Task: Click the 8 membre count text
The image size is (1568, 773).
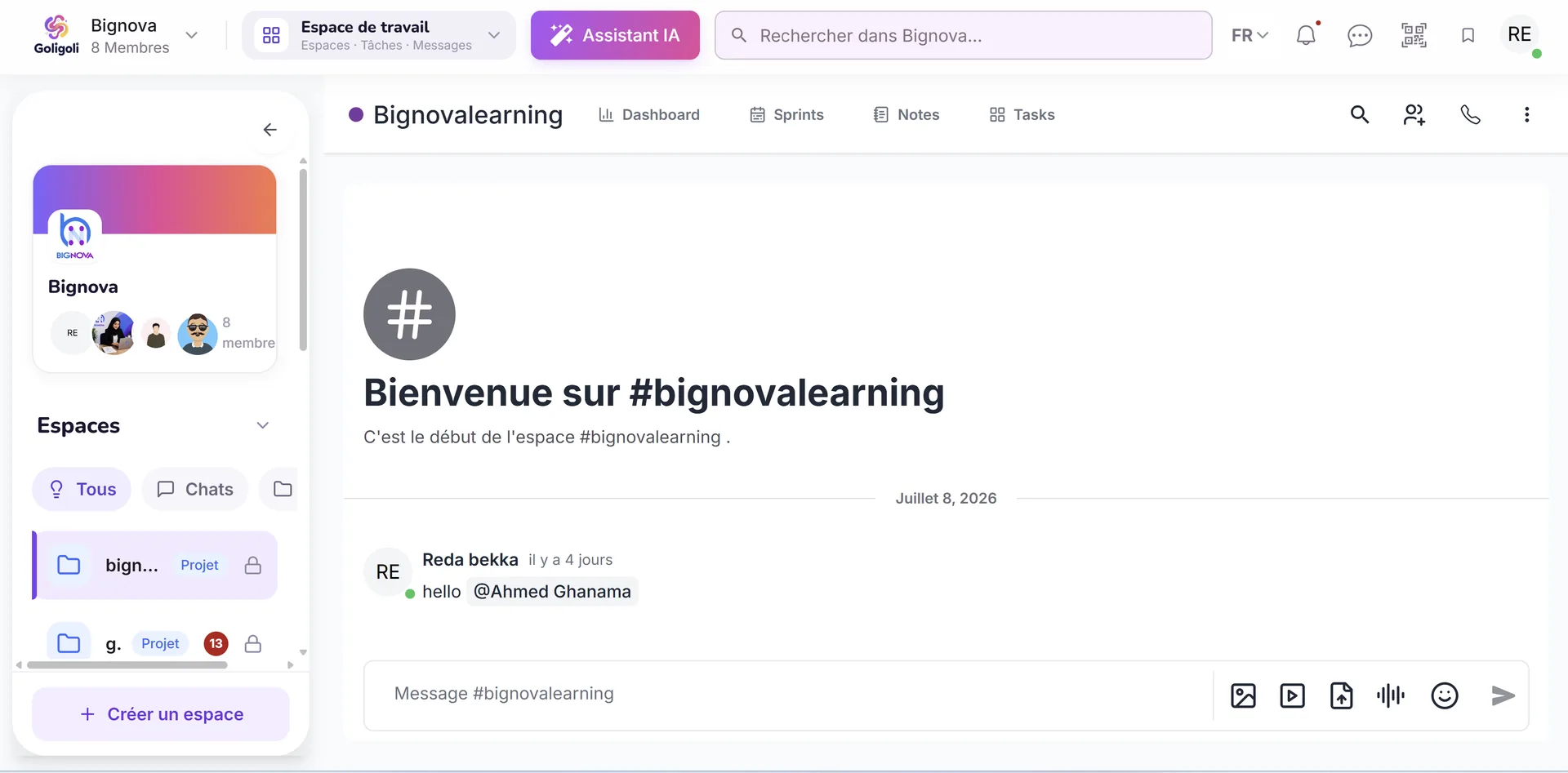Action: [x=248, y=332]
